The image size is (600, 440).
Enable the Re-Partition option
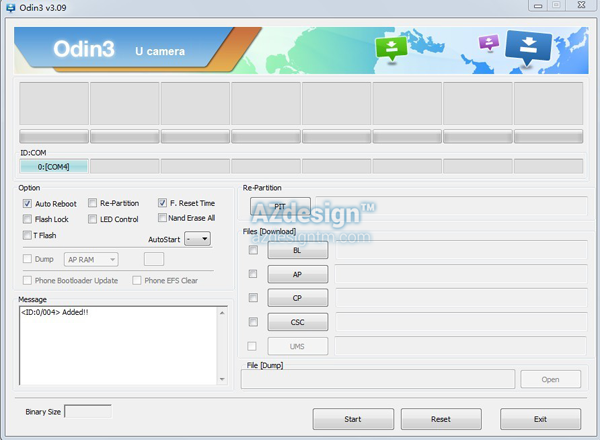pos(92,203)
